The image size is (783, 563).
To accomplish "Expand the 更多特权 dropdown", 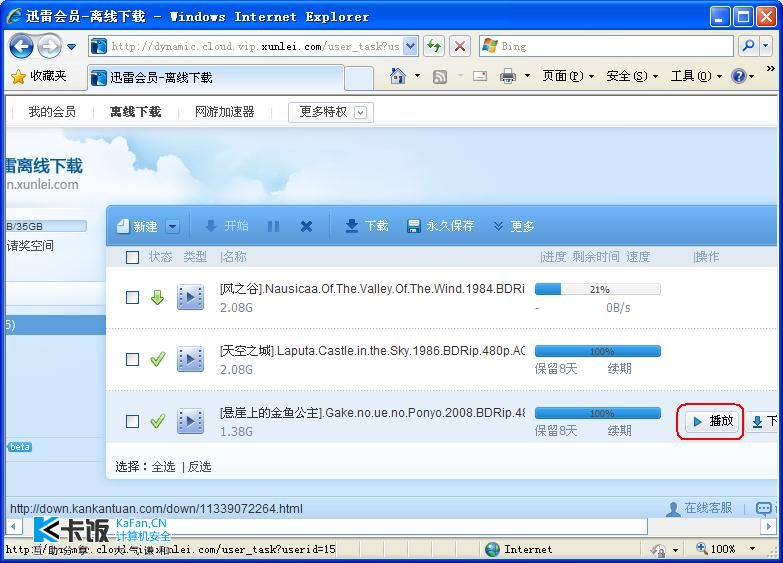I will point(331,112).
